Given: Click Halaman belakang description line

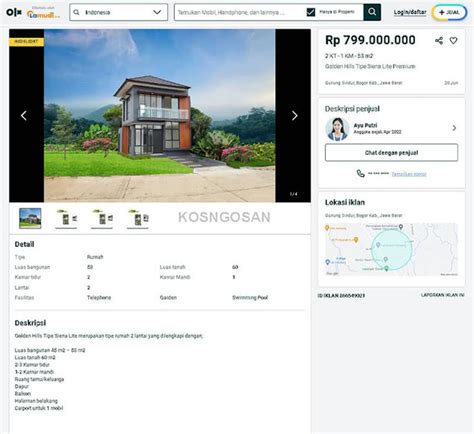Looking at the screenshot, I should pyautogui.click(x=36, y=401).
